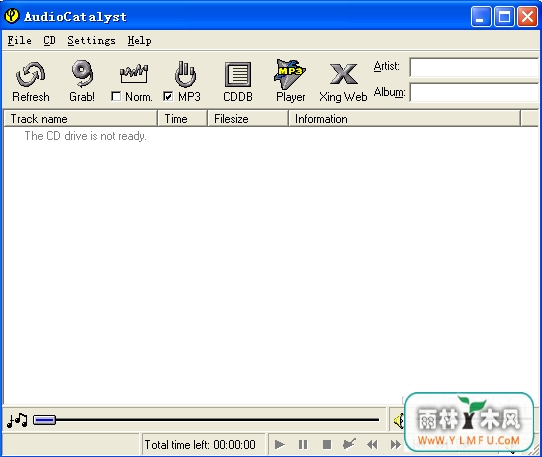Click the yellow speaker volume icon
The width and height of the screenshot is (542, 457).
[399, 420]
